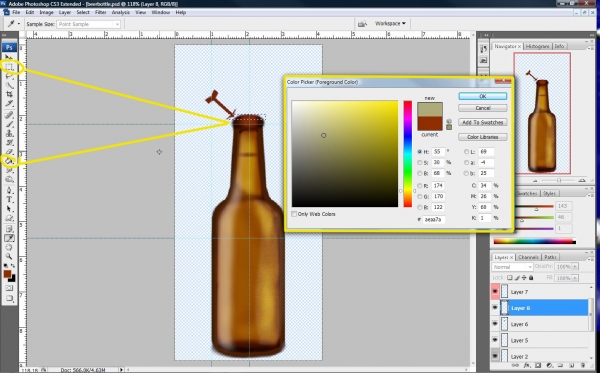Open the layer Opacity slider arrow
The width and height of the screenshot is (600, 373).
(575, 267)
